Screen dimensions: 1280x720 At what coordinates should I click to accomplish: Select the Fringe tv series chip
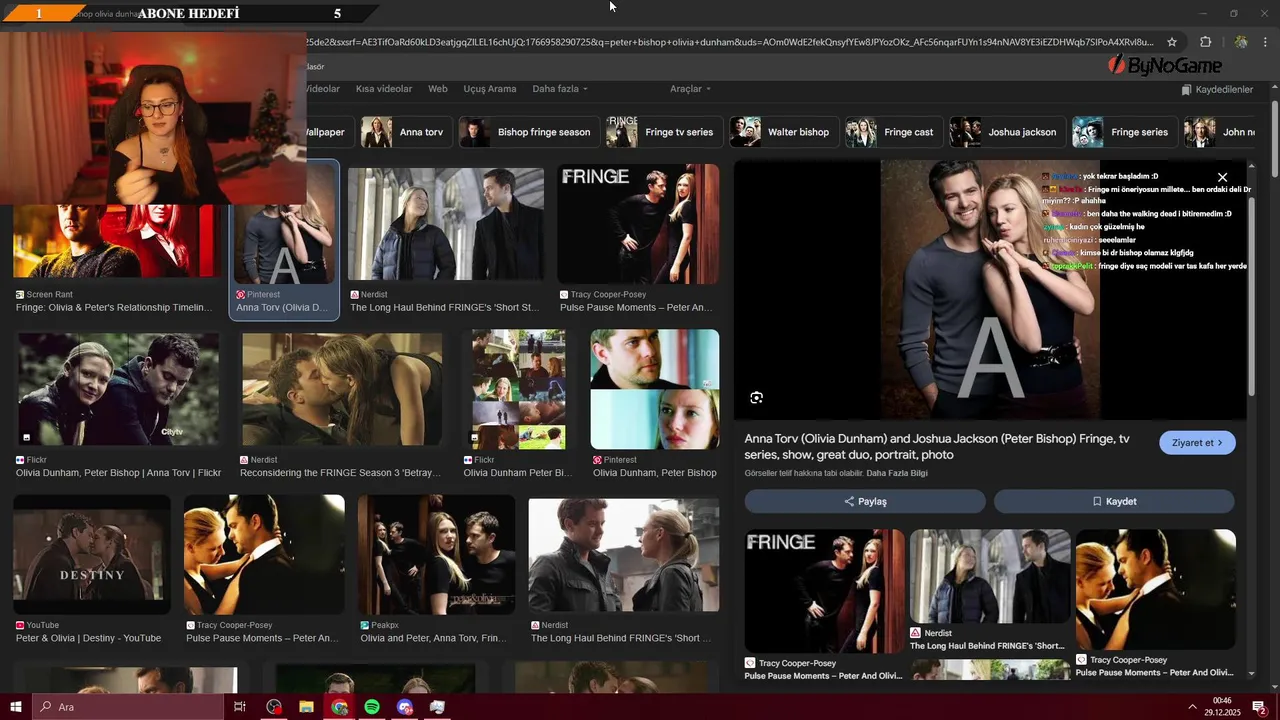pos(663,132)
